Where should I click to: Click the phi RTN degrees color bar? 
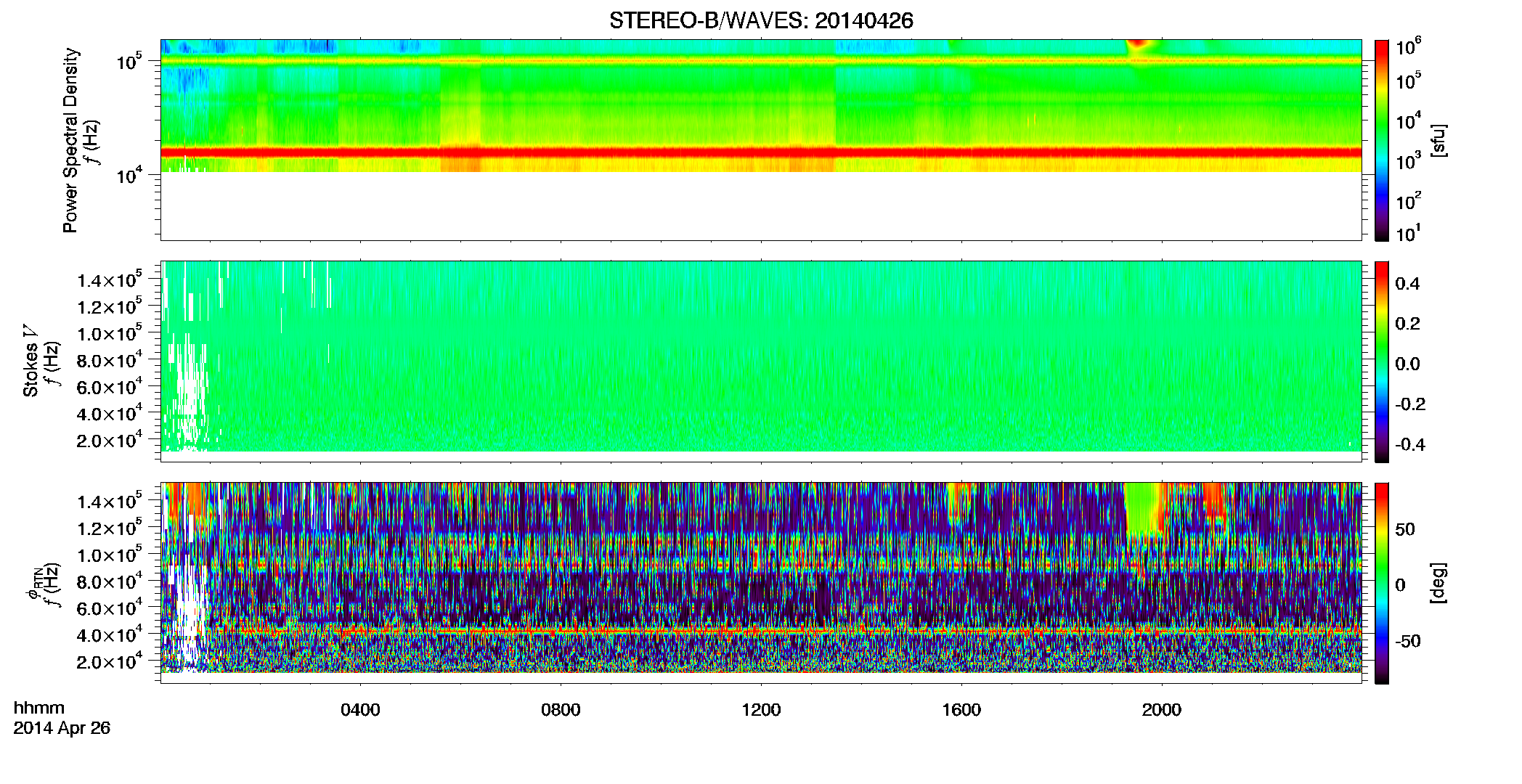coord(1382,583)
